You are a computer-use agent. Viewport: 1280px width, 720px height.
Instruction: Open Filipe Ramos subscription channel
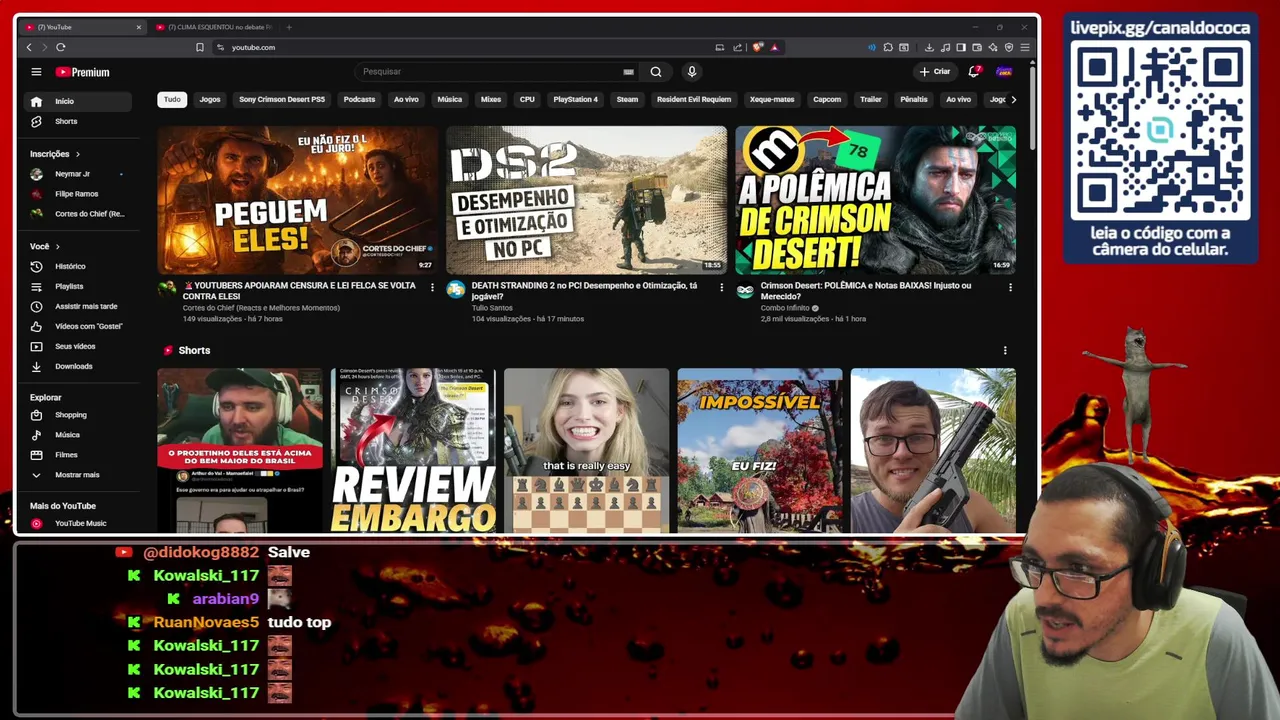[x=78, y=194]
